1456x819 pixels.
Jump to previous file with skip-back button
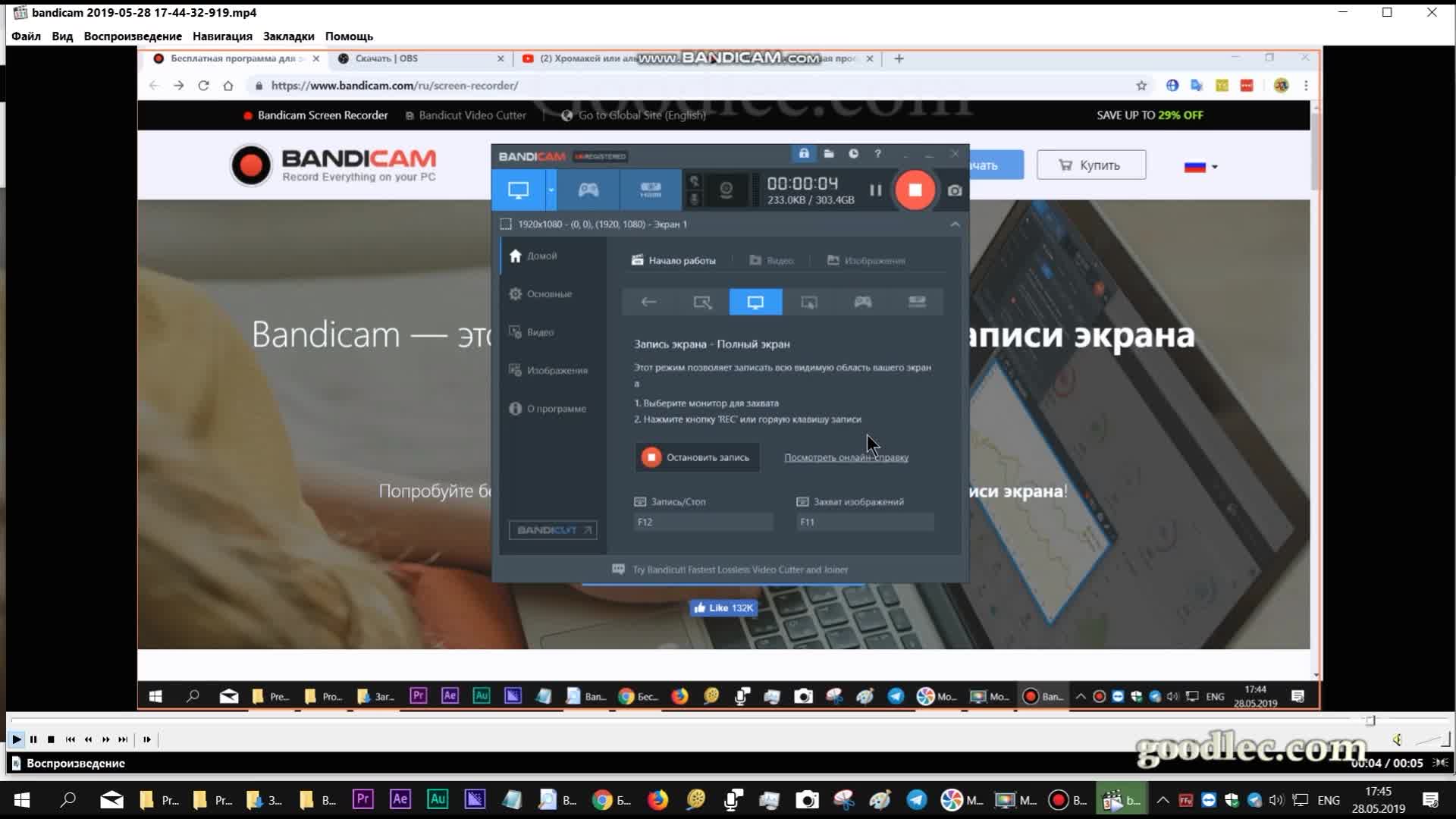[70, 739]
